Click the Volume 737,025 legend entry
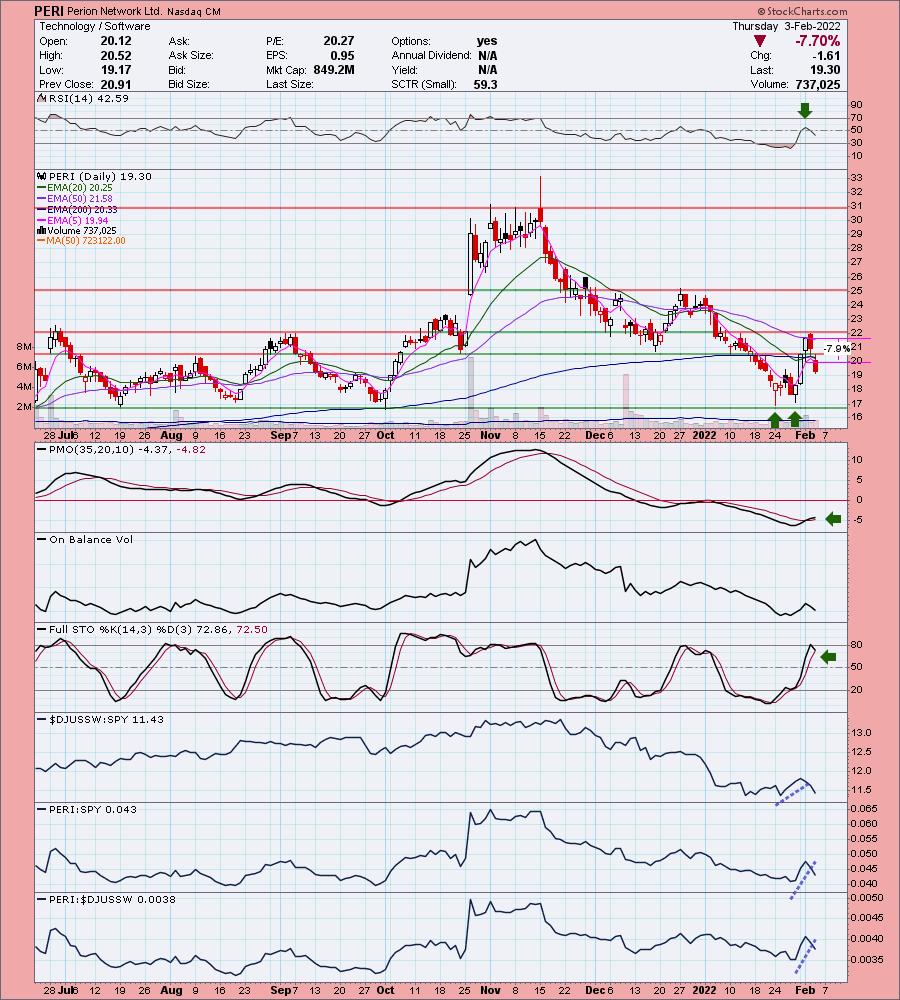Screen dimensions: 900x1000 pyautogui.click(x=77, y=230)
